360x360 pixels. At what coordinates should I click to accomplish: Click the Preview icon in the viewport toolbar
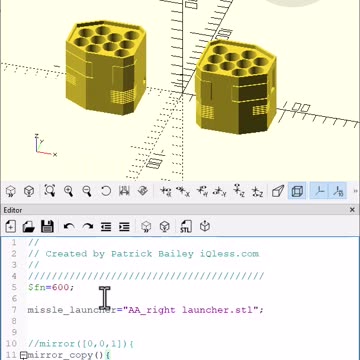pos(11,191)
